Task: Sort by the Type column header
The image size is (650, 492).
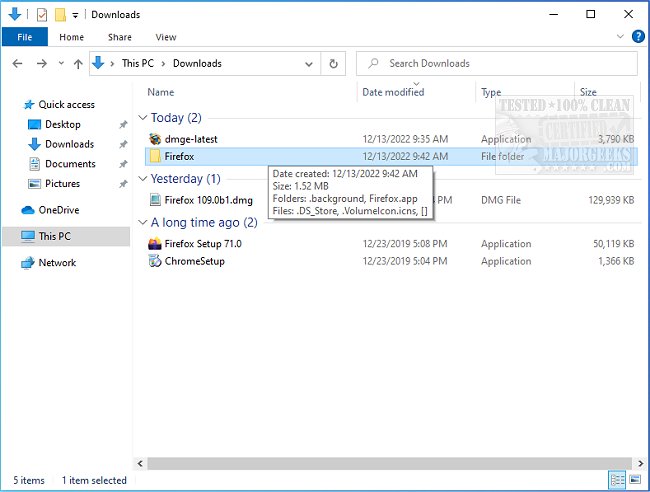Action: tap(491, 92)
